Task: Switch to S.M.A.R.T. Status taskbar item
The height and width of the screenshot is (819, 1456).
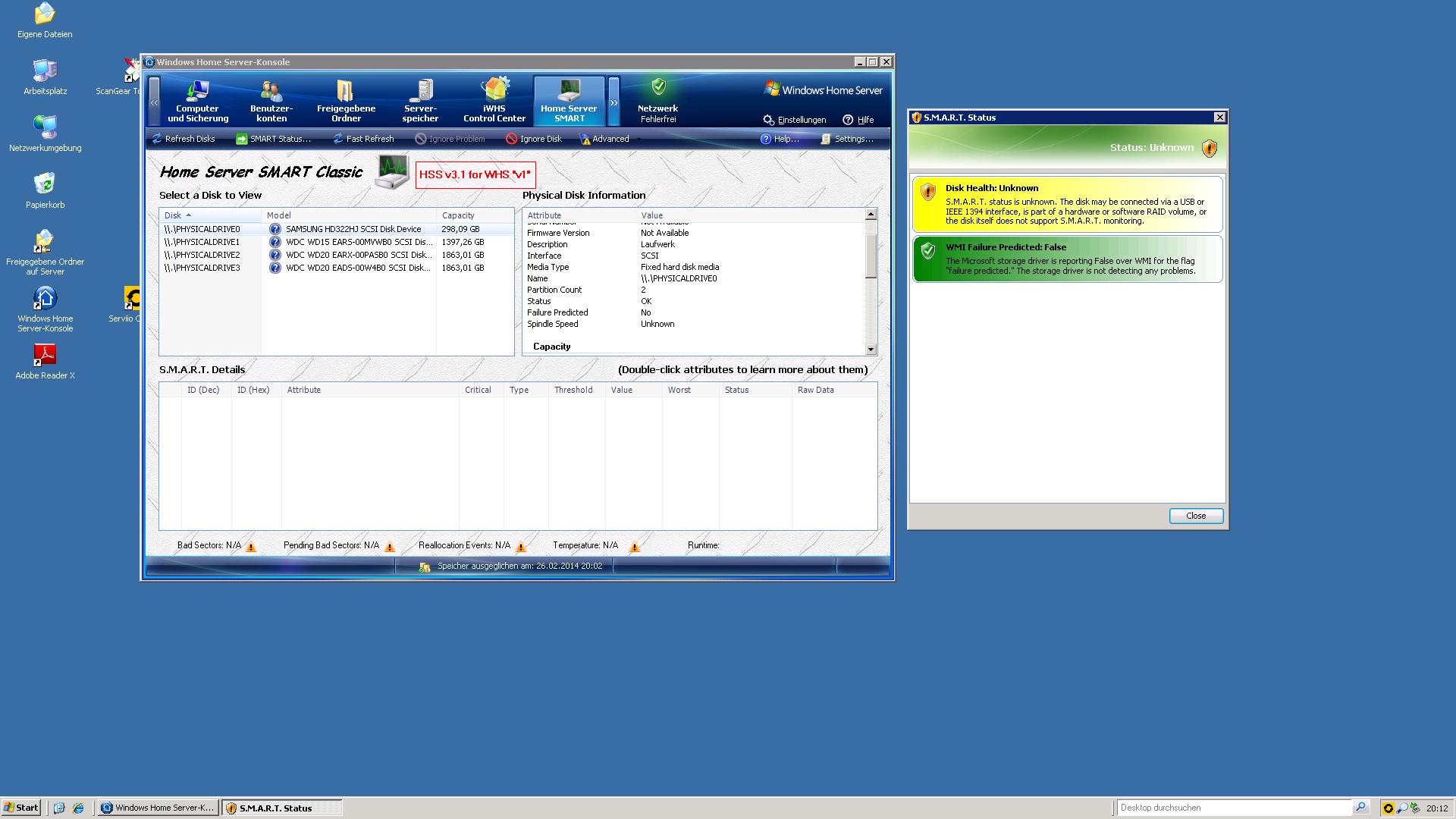Action: [x=281, y=808]
